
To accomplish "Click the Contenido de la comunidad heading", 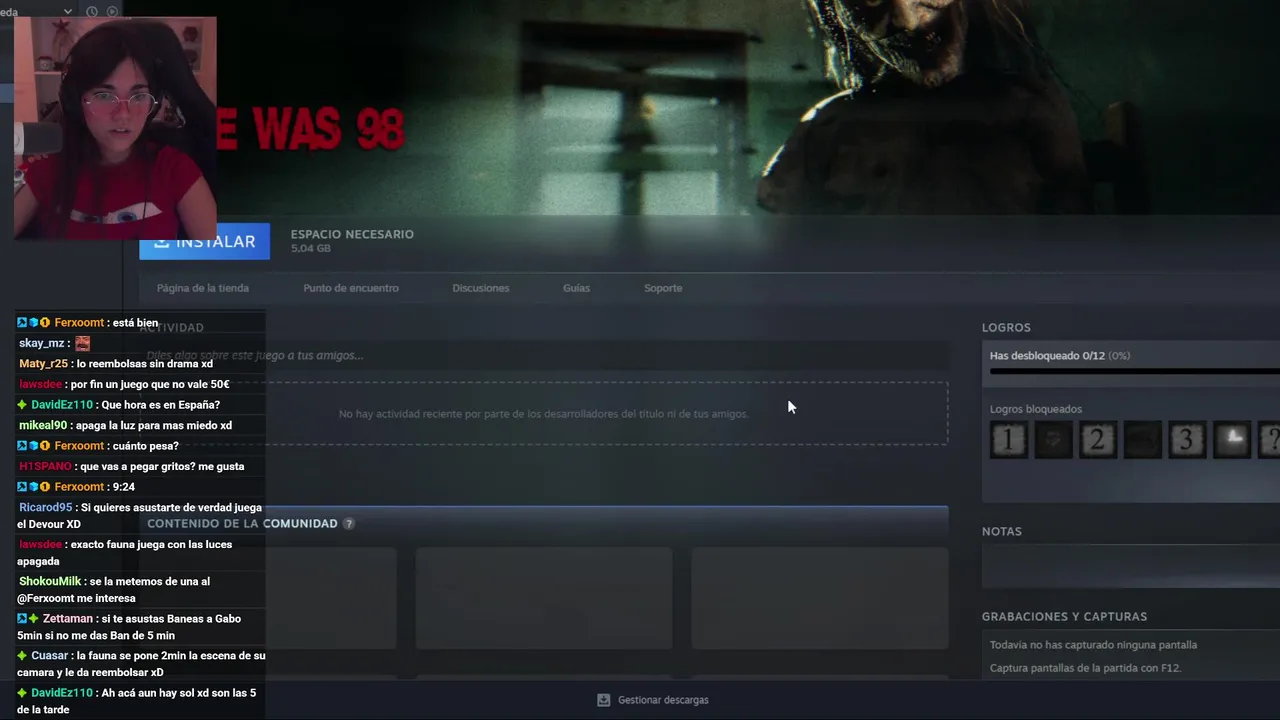I will (242, 523).
